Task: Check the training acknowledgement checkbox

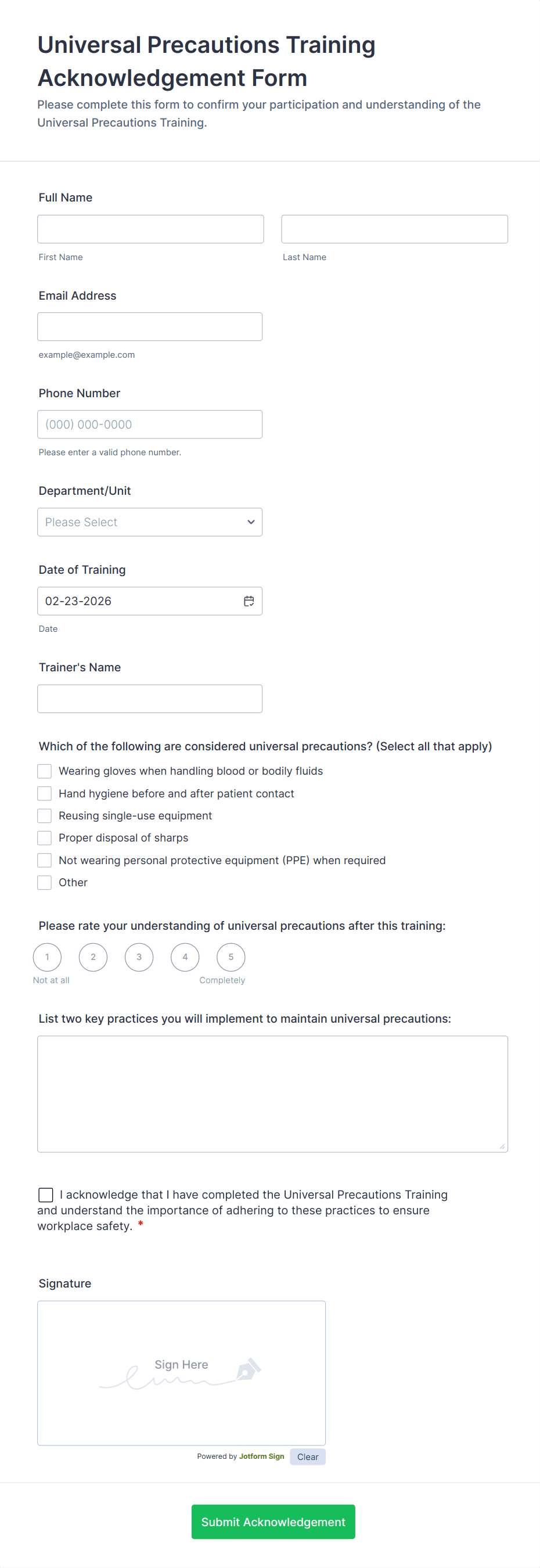Action: click(x=46, y=1195)
